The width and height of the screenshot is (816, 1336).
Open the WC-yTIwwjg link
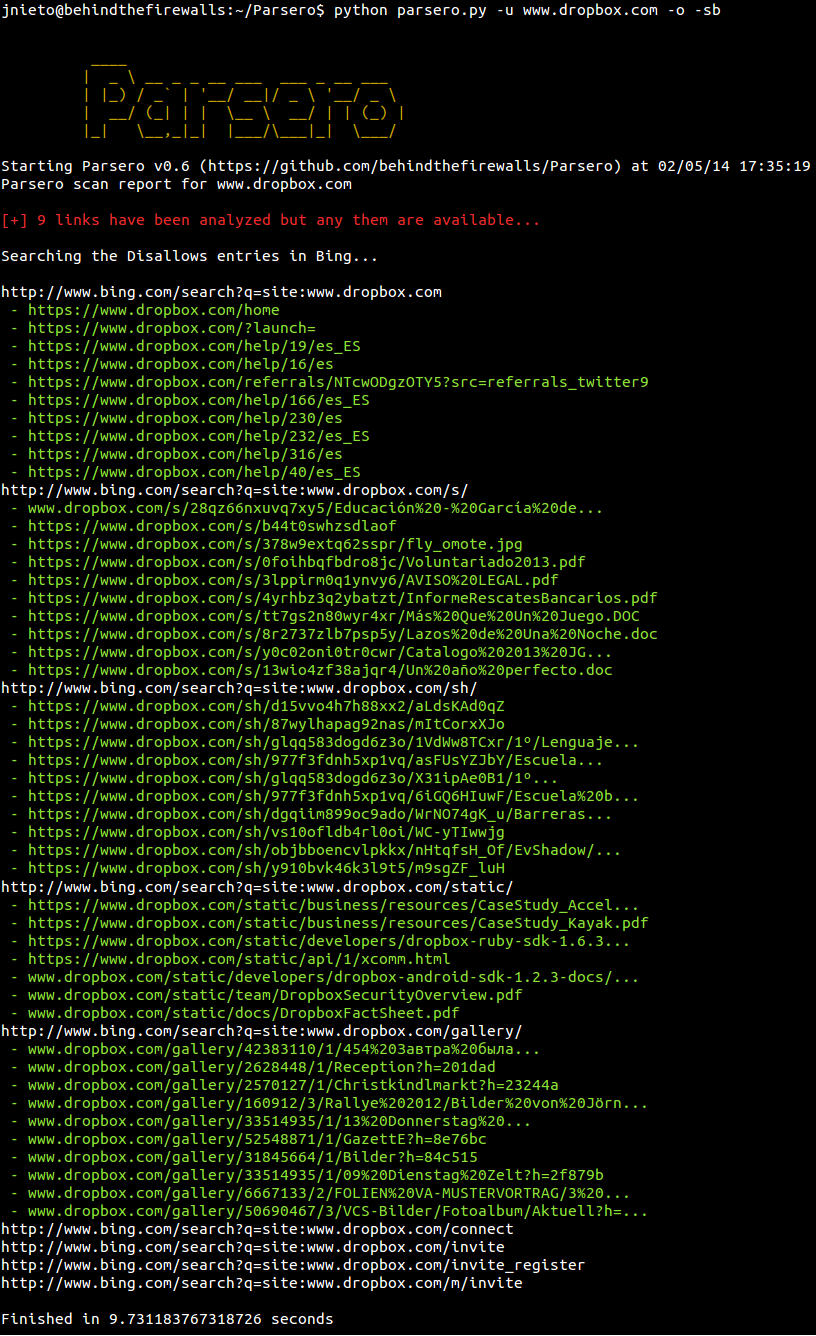[266, 832]
